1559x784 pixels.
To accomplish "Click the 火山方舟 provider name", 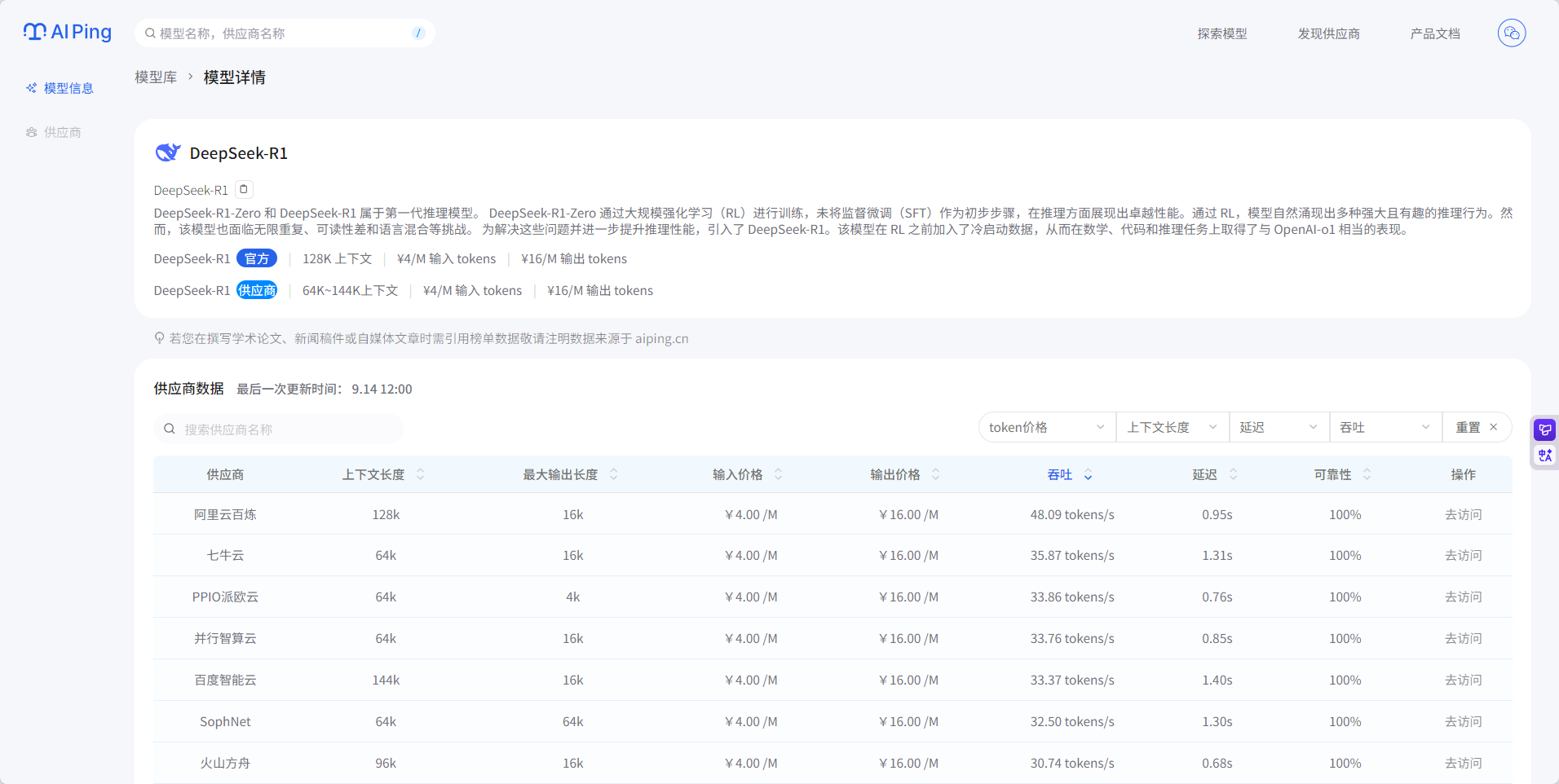I will [225, 763].
